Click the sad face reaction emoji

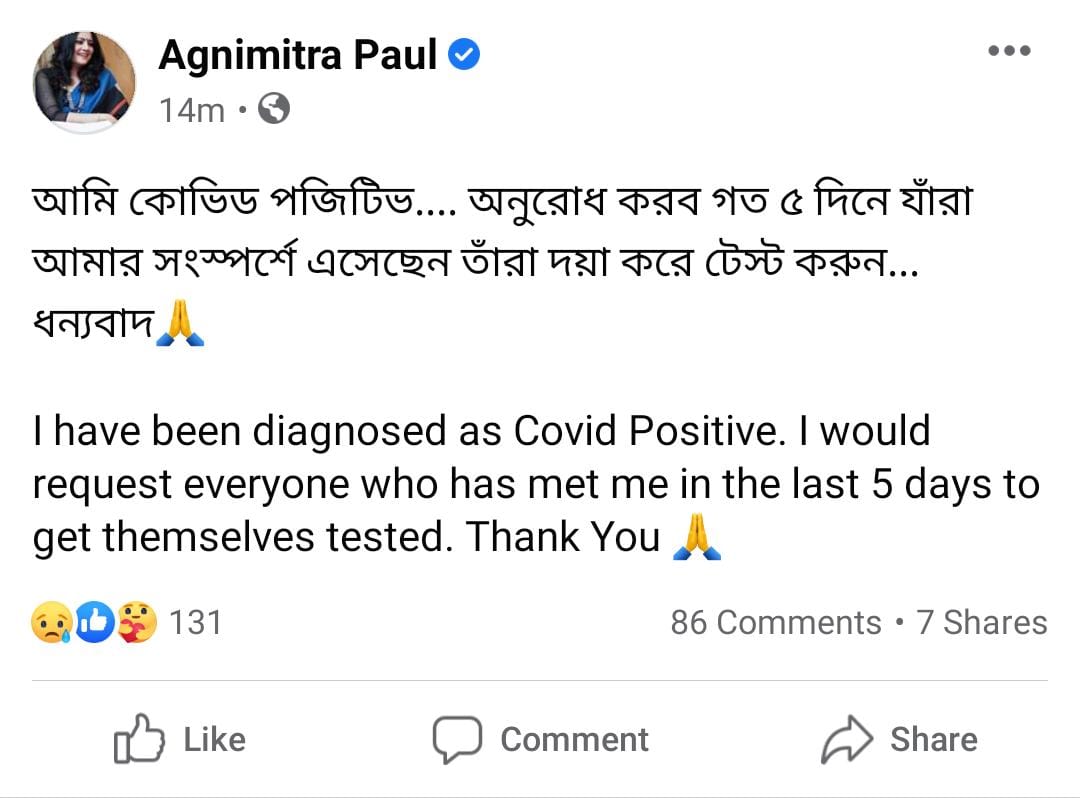52,622
